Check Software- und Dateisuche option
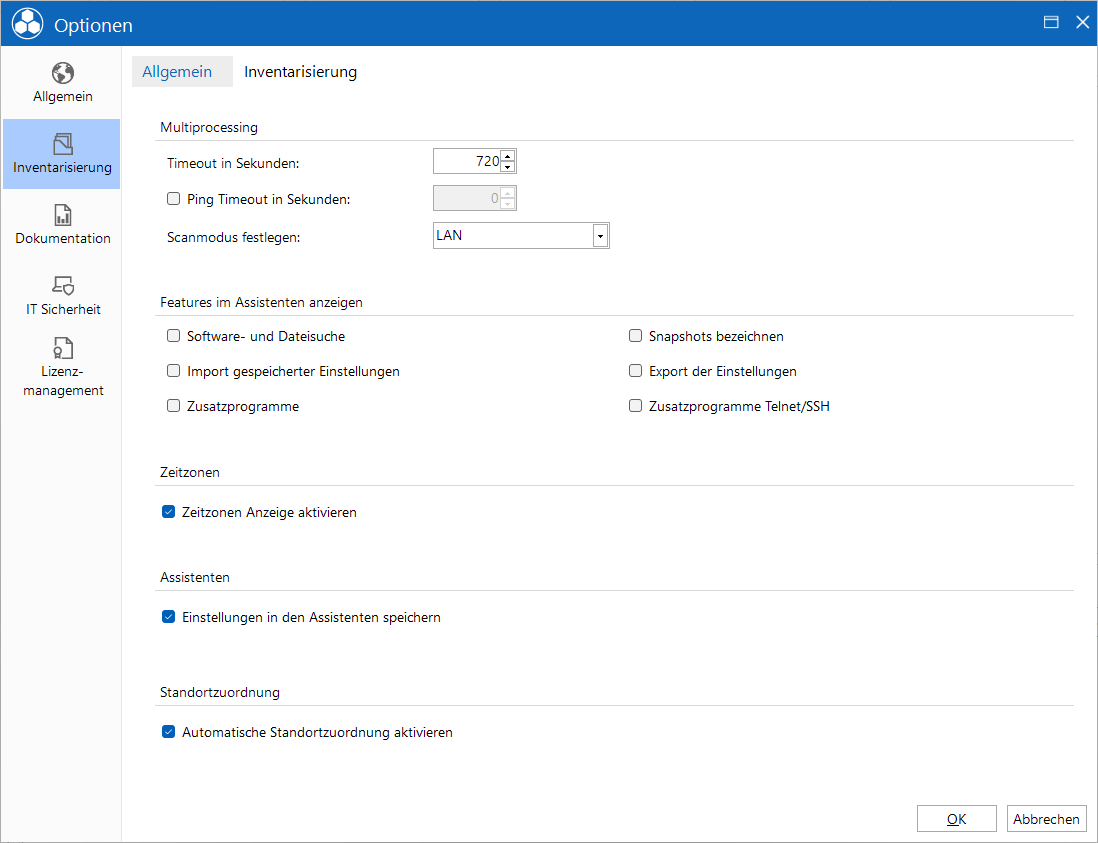 (174, 336)
